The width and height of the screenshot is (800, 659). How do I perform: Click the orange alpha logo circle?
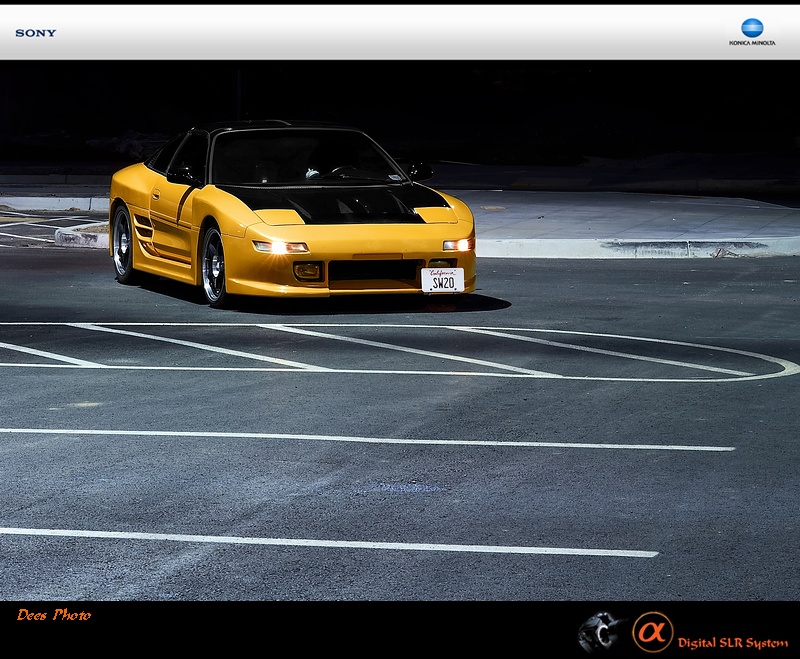coord(652,632)
